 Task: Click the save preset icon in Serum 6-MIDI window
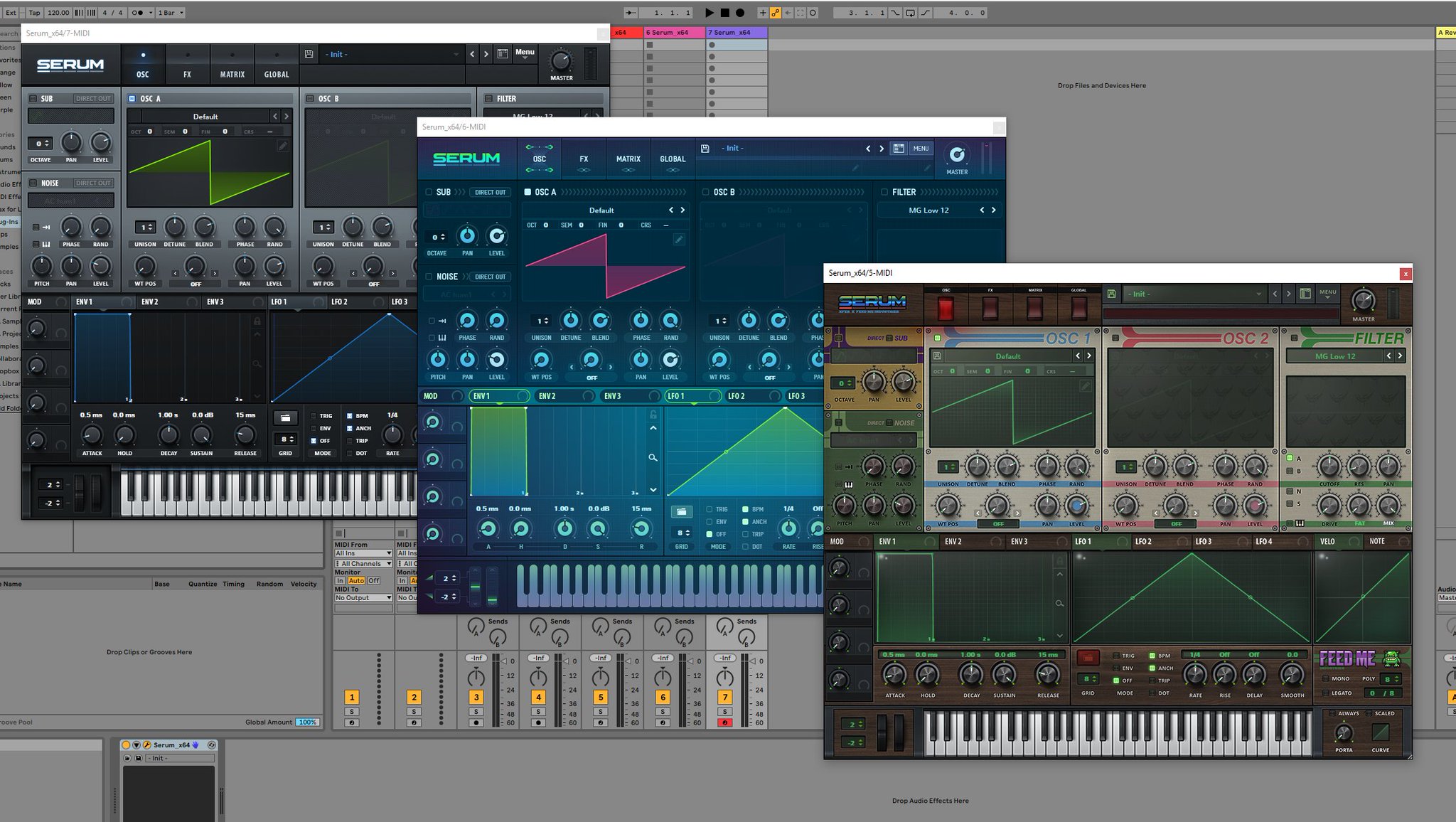coord(705,149)
